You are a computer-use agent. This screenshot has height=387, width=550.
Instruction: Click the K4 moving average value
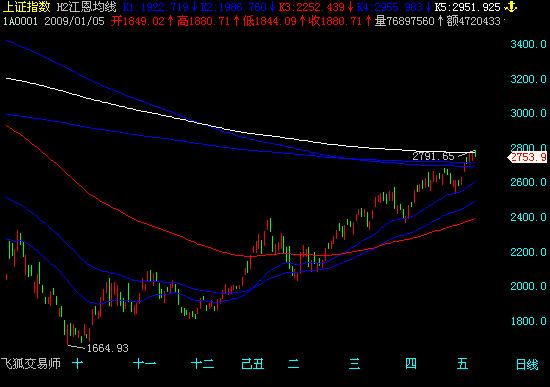(389, 7)
